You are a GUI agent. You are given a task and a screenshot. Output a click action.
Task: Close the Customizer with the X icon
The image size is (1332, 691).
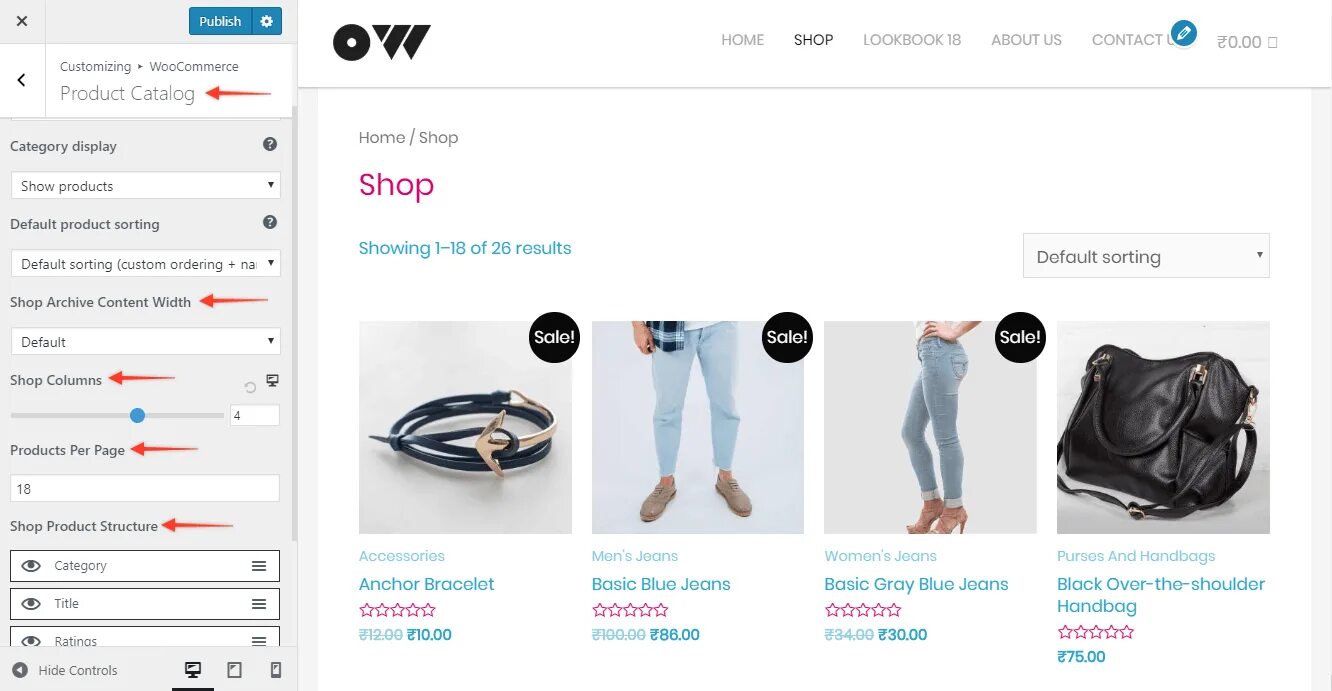pyautogui.click(x=22, y=21)
